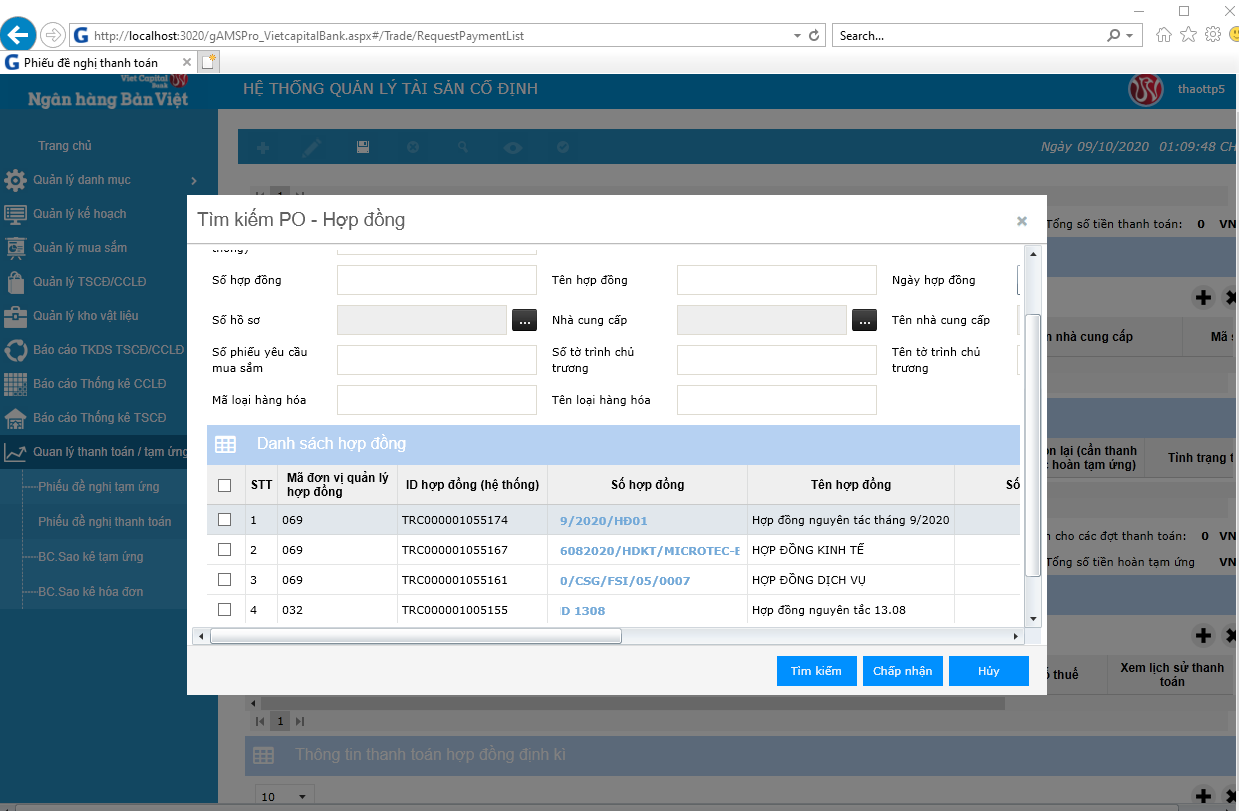Click the line chart icon beside Quan lý thanh toán
This screenshot has width=1239, height=811.
15,452
